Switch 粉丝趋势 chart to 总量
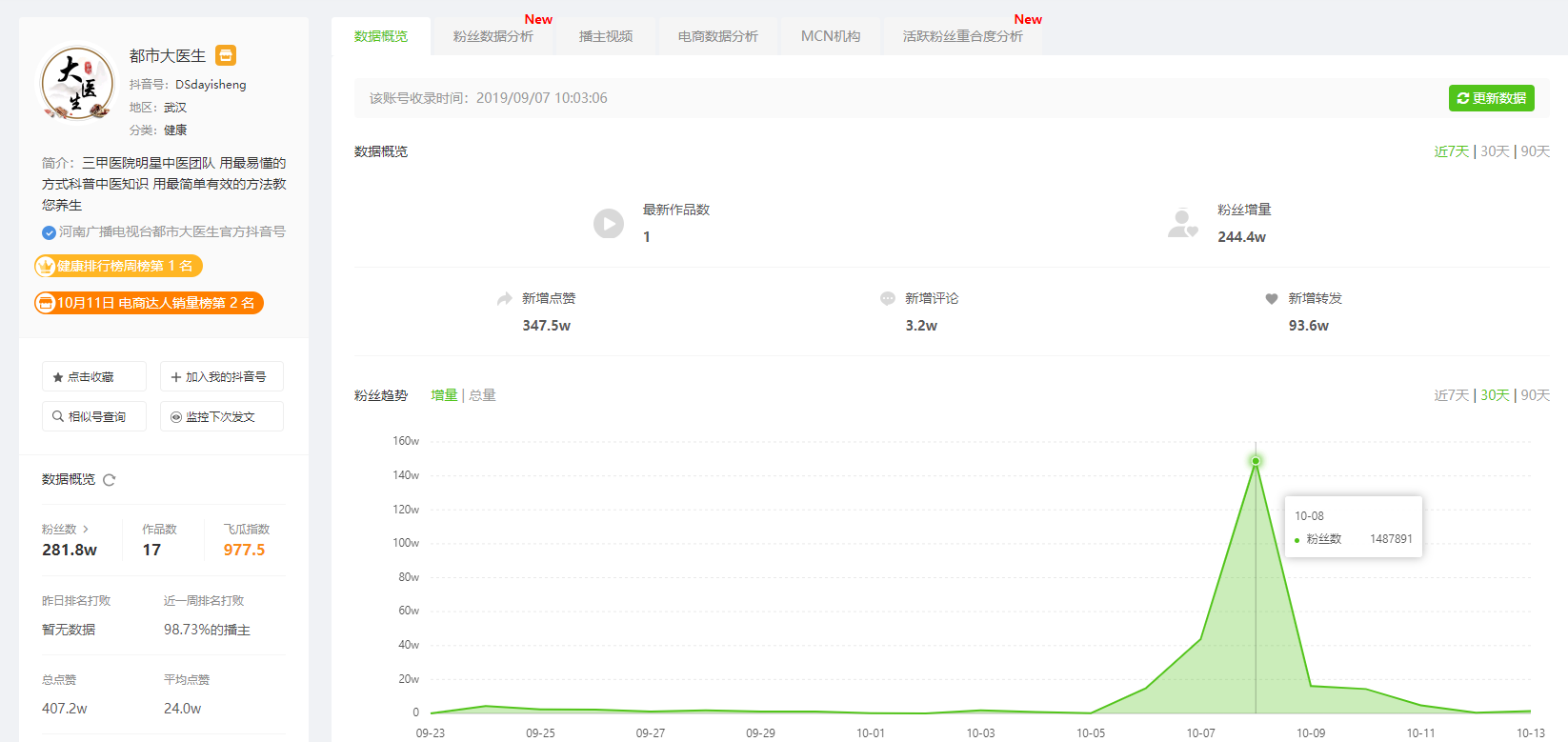 point(482,395)
